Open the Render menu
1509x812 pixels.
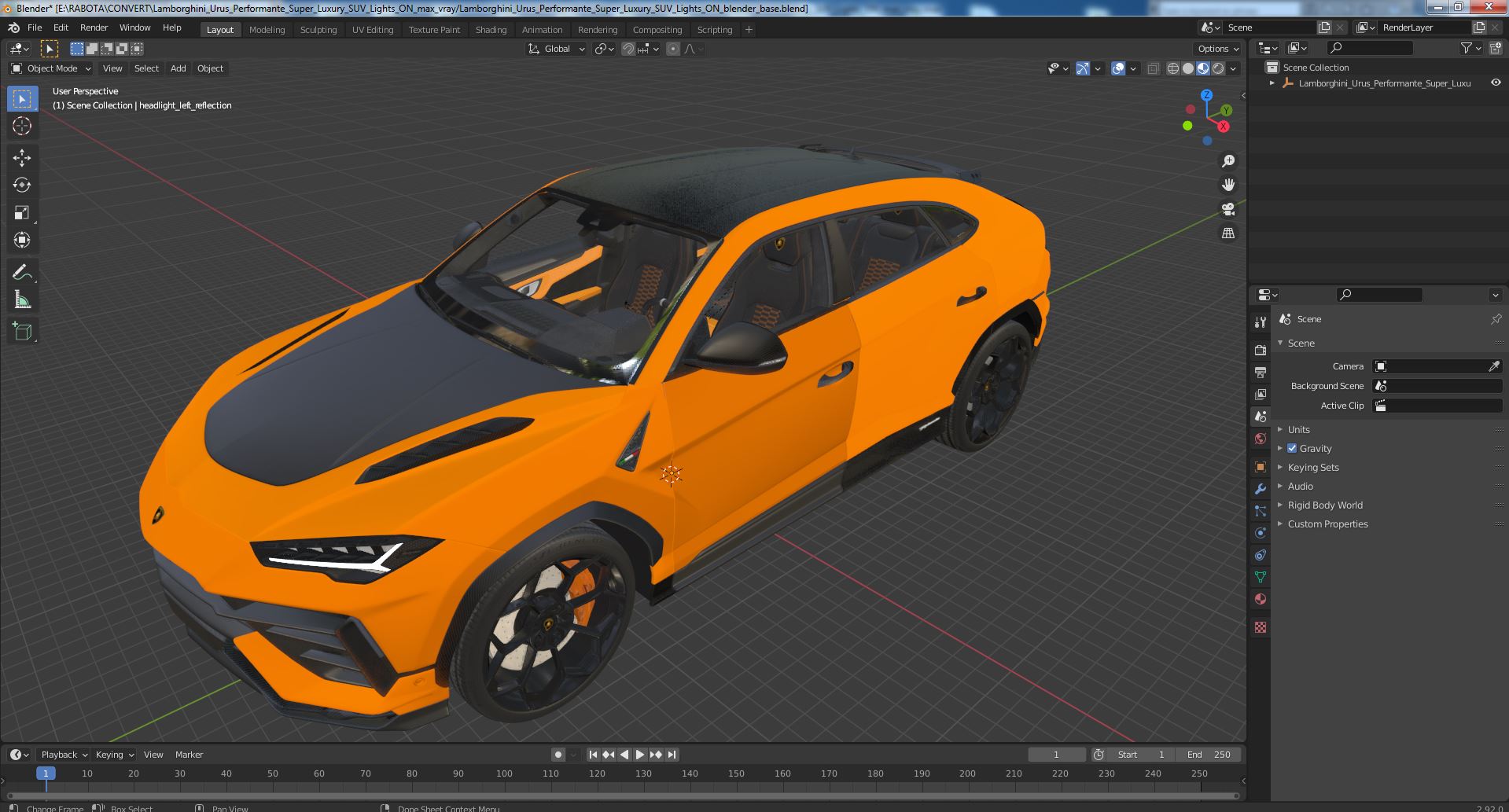94,28
